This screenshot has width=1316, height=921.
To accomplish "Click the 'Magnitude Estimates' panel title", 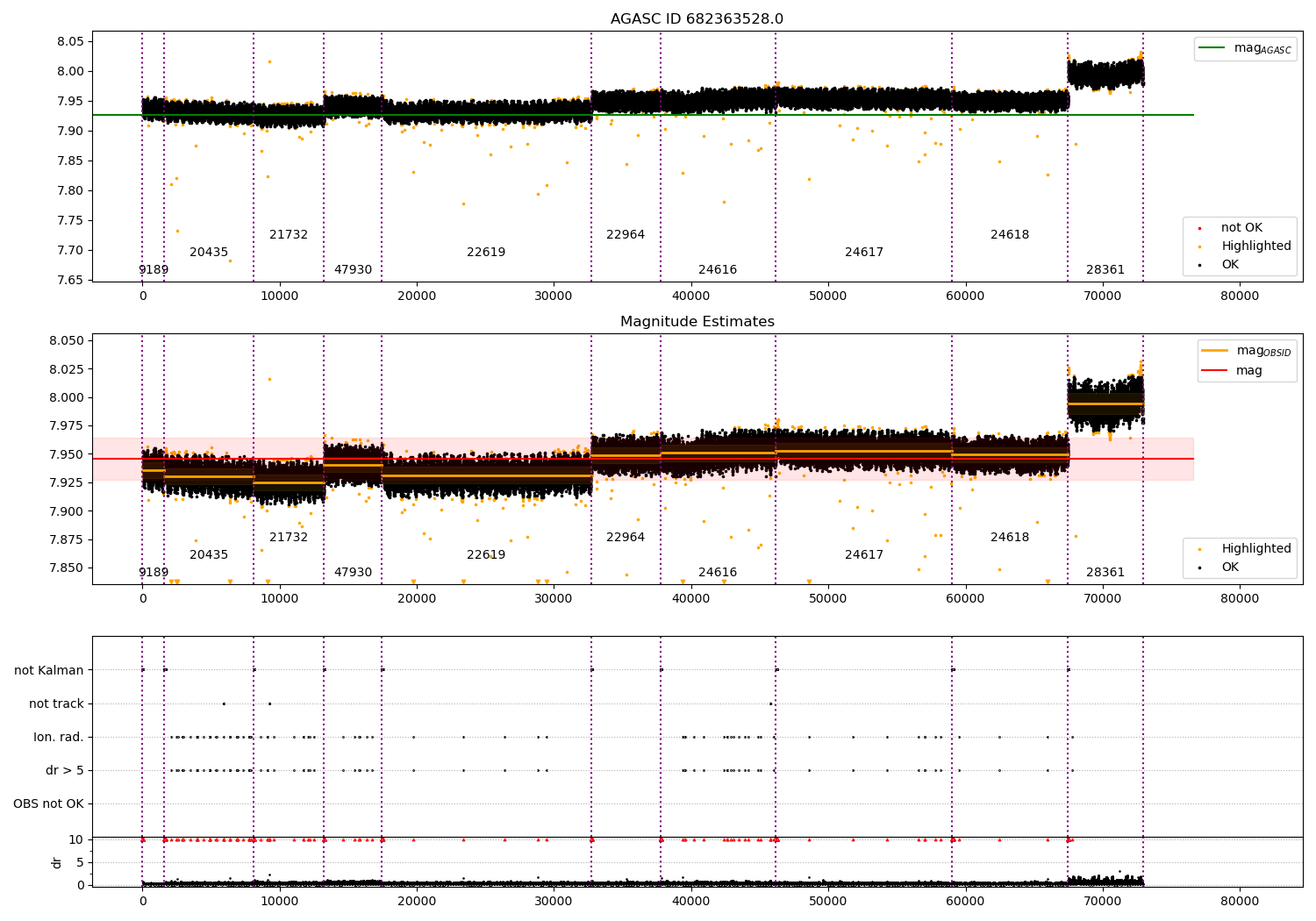I will coord(697,322).
